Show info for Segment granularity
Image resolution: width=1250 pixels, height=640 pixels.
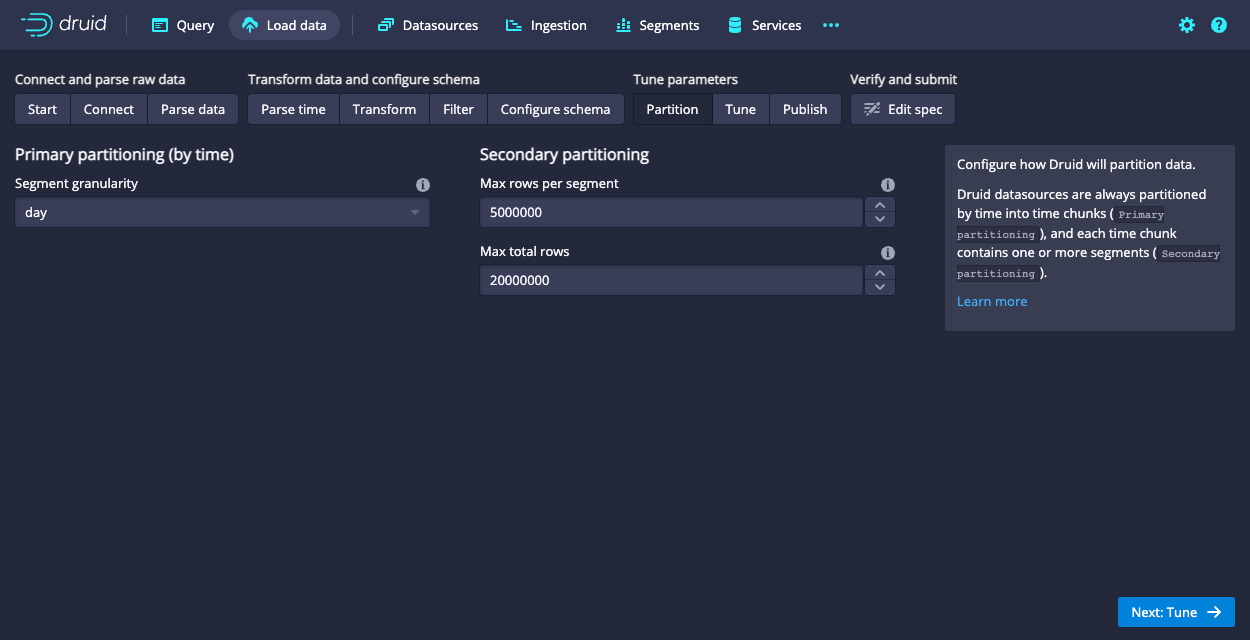point(423,185)
